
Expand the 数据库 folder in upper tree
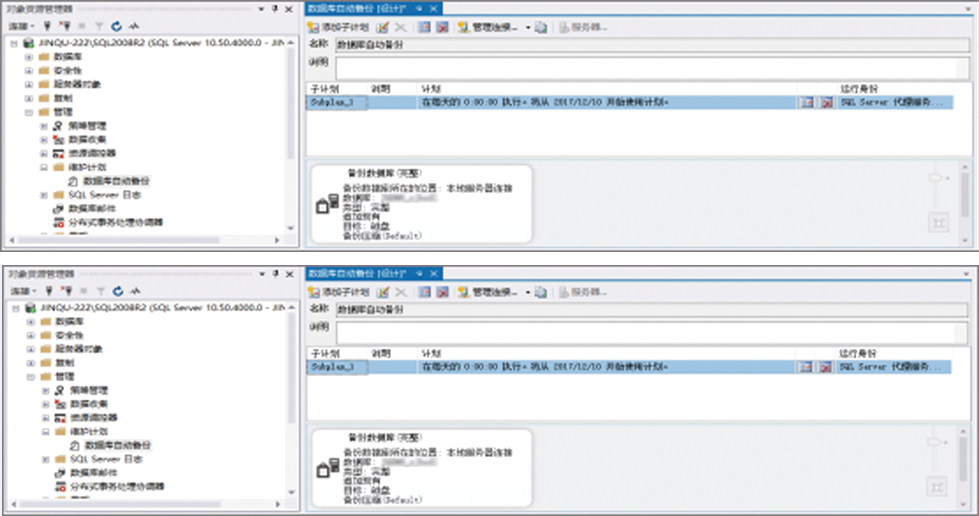(x=29, y=57)
